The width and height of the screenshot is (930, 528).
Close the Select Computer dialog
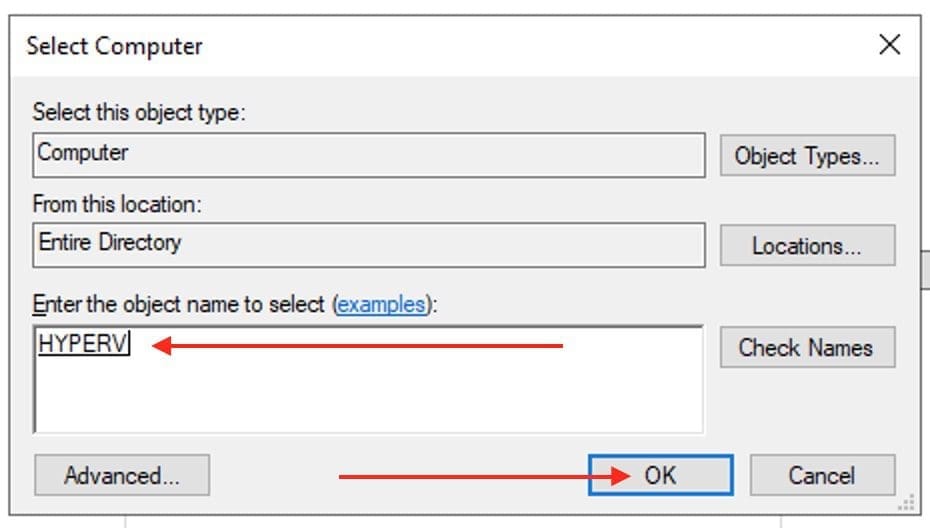[888, 45]
